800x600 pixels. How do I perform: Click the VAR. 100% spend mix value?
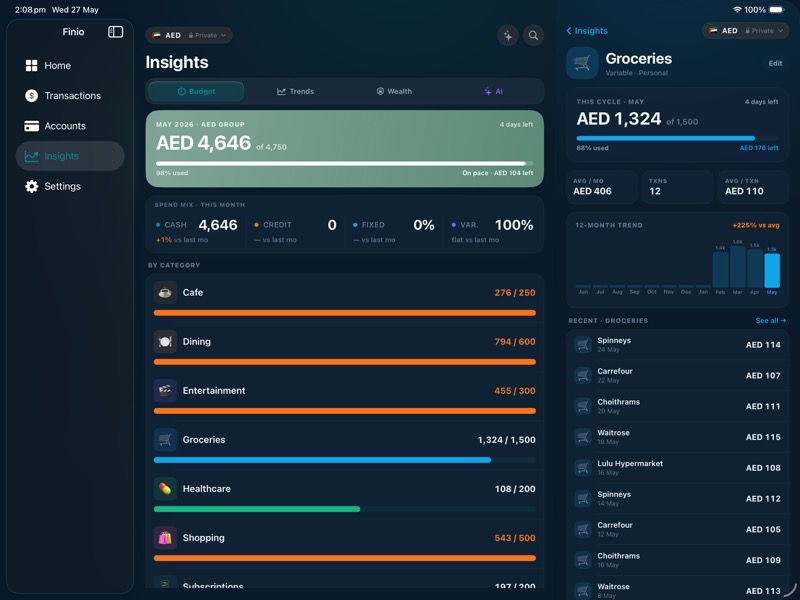click(x=514, y=225)
